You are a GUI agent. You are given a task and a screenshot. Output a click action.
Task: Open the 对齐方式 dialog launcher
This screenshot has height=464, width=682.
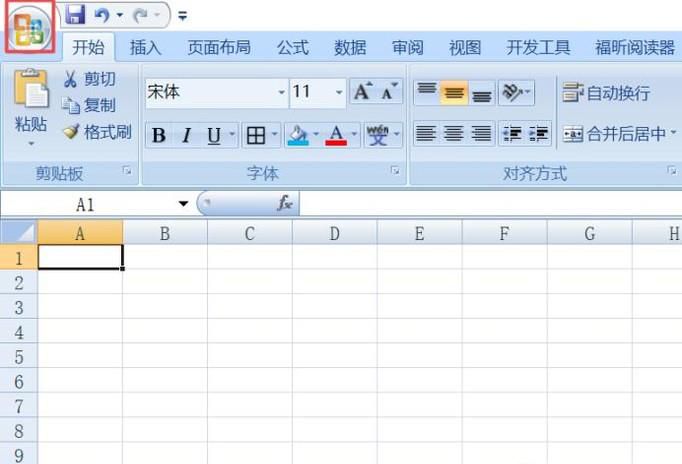672,170
